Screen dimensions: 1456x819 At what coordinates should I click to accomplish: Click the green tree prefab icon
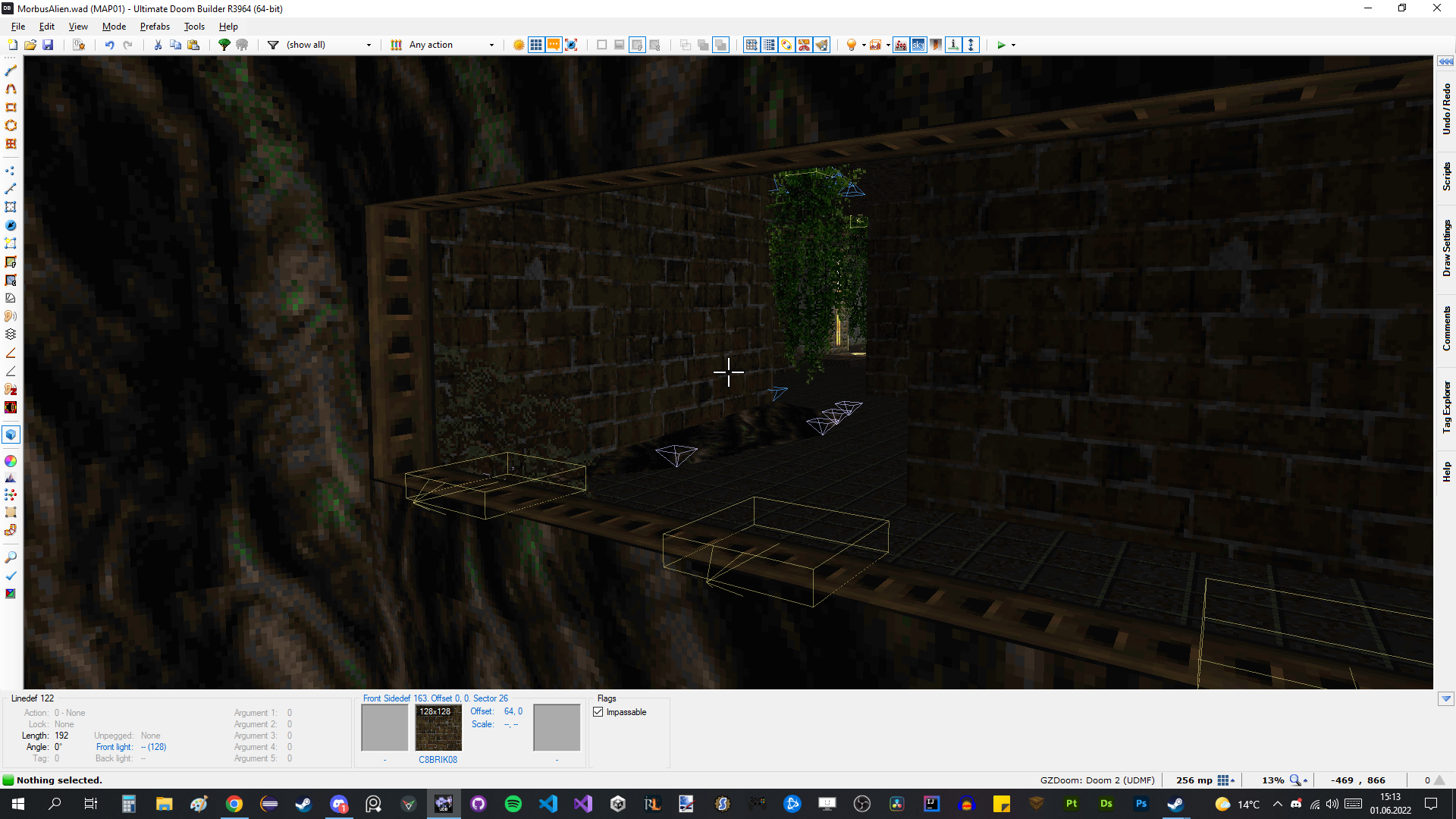(x=224, y=45)
